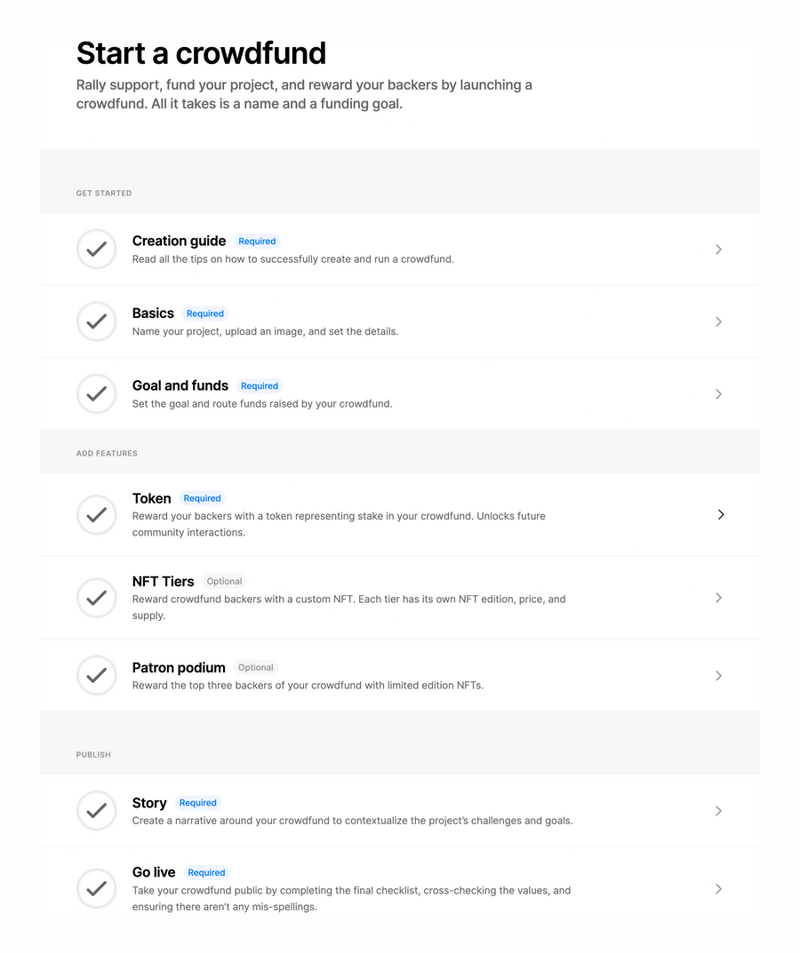Click the Creation guide checkmark circle

click(x=96, y=249)
